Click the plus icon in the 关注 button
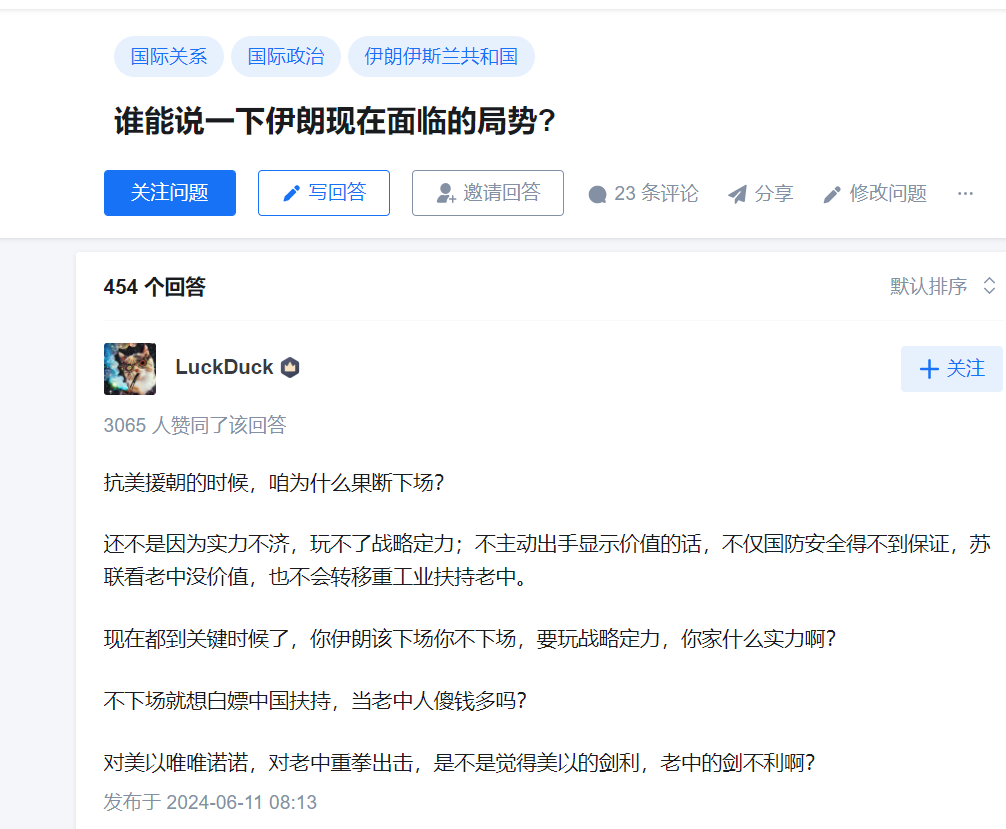The image size is (1006, 829). pos(929,369)
